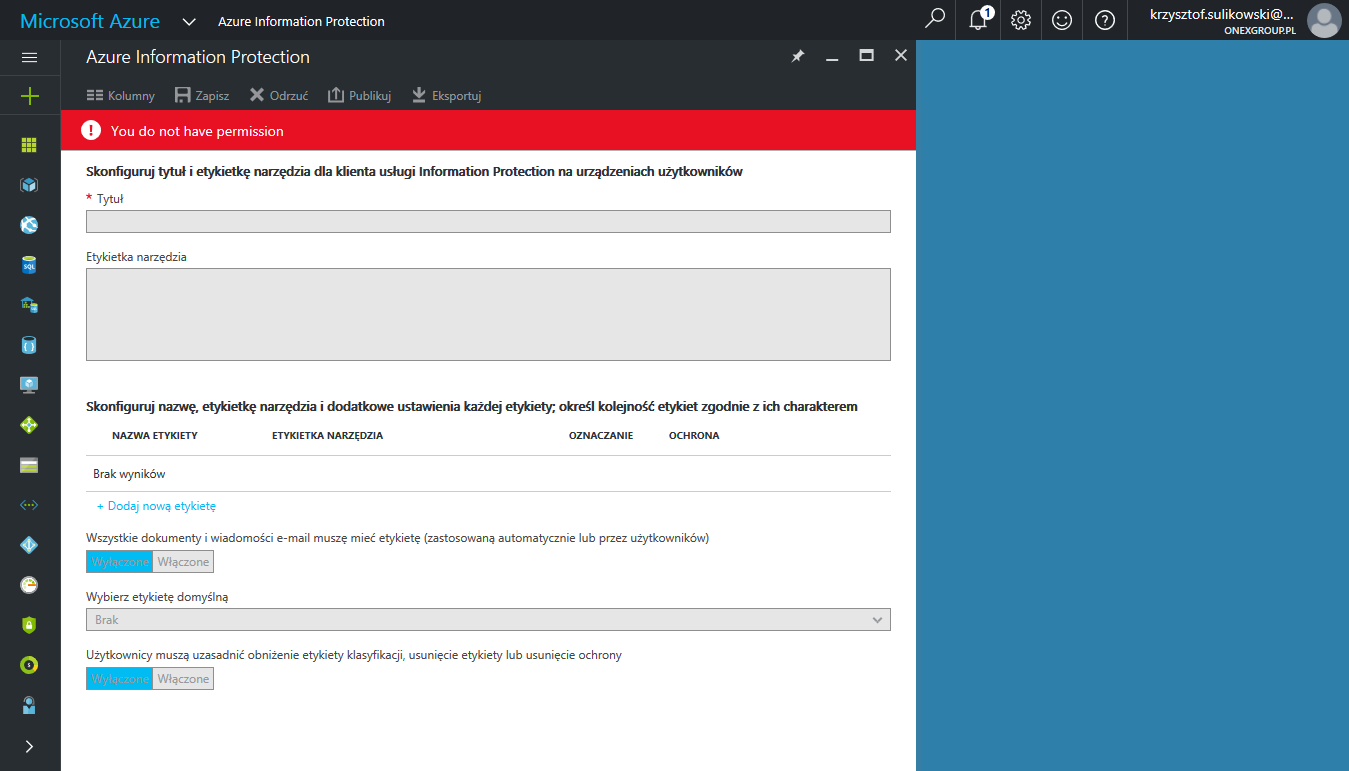Click the Tytuł input field
Screen dimensions: 1349x771
coord(488,222)
